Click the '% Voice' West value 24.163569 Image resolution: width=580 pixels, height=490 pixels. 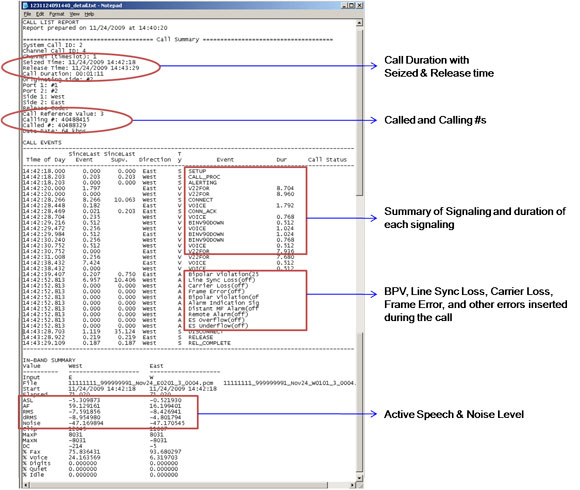point(84,457)
